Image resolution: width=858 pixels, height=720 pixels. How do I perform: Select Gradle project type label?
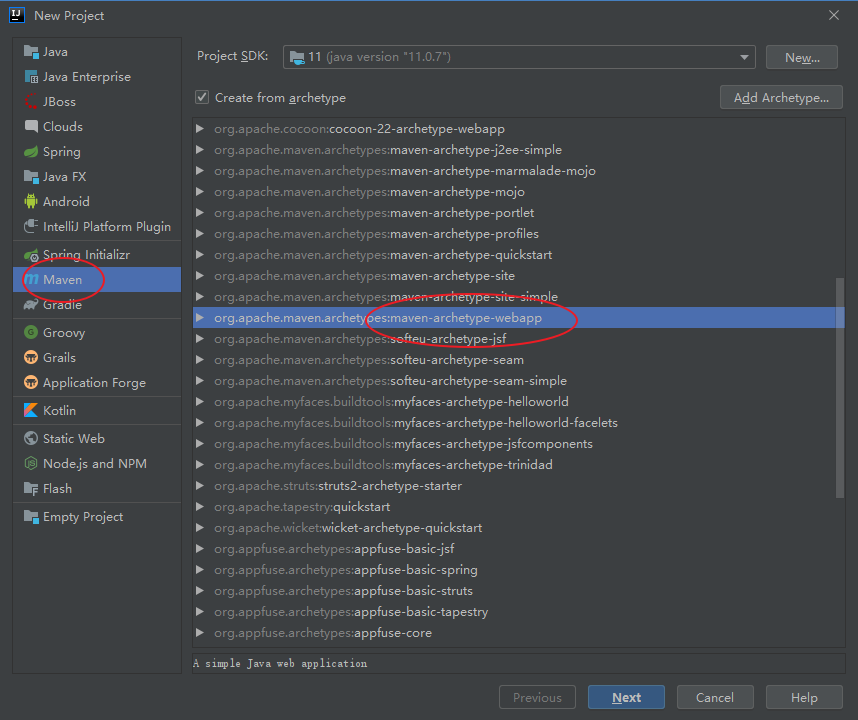62,305
